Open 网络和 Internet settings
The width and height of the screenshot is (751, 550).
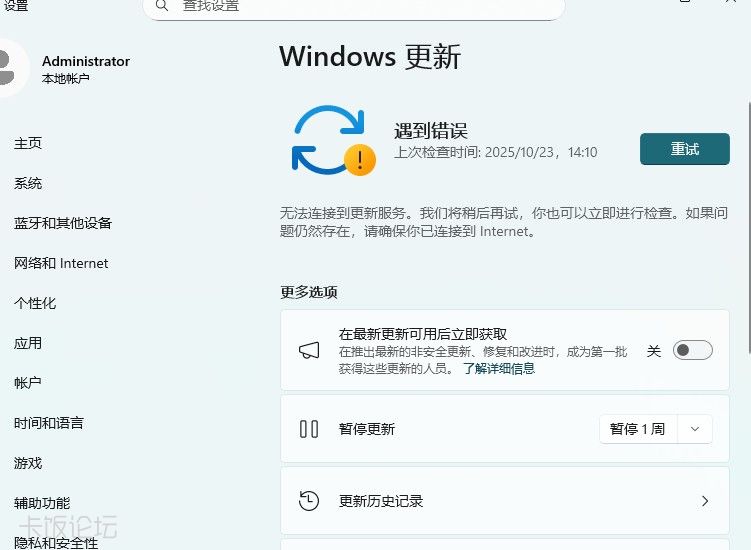61,263
